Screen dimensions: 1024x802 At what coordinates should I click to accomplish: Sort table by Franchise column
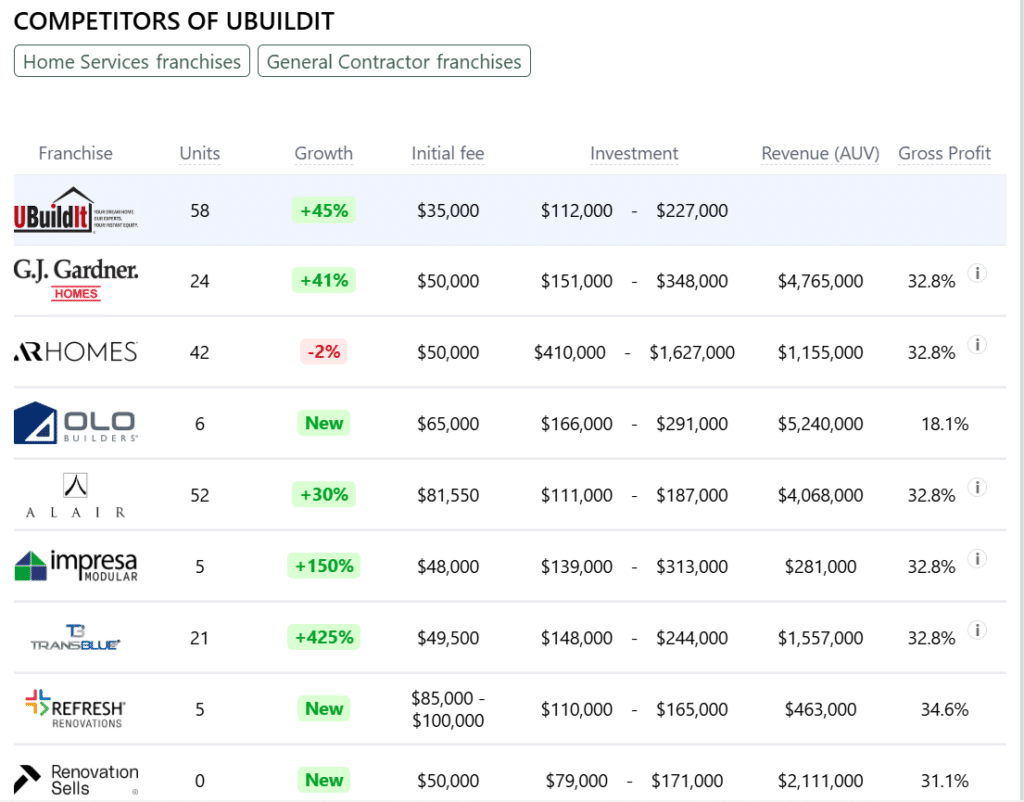[x=76, y=153]
